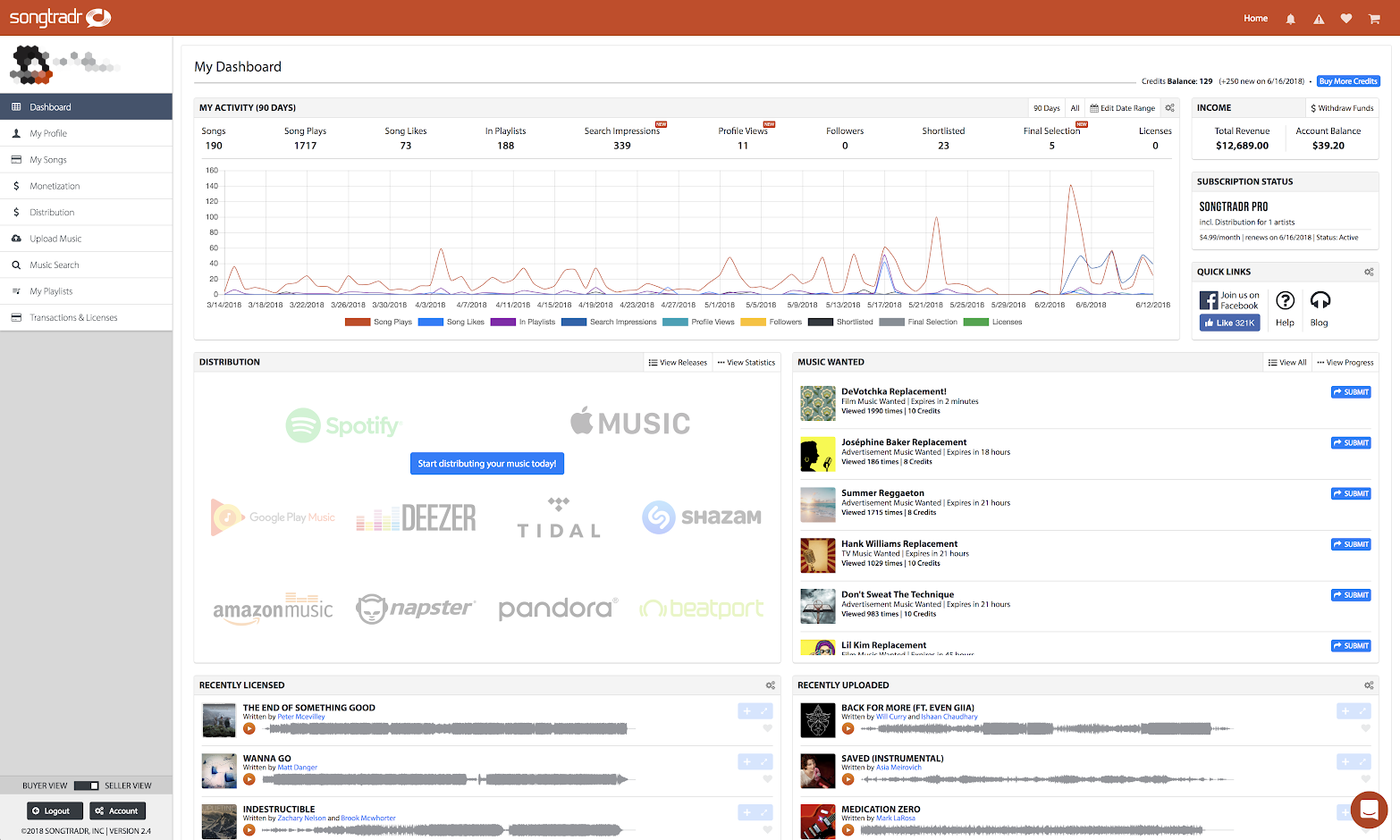Play Indestructible track

249,830
